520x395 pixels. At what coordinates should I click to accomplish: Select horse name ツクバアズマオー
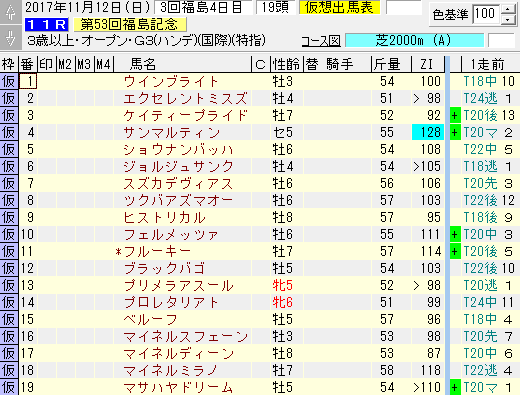pyautogui.click(x=178, y=201)
